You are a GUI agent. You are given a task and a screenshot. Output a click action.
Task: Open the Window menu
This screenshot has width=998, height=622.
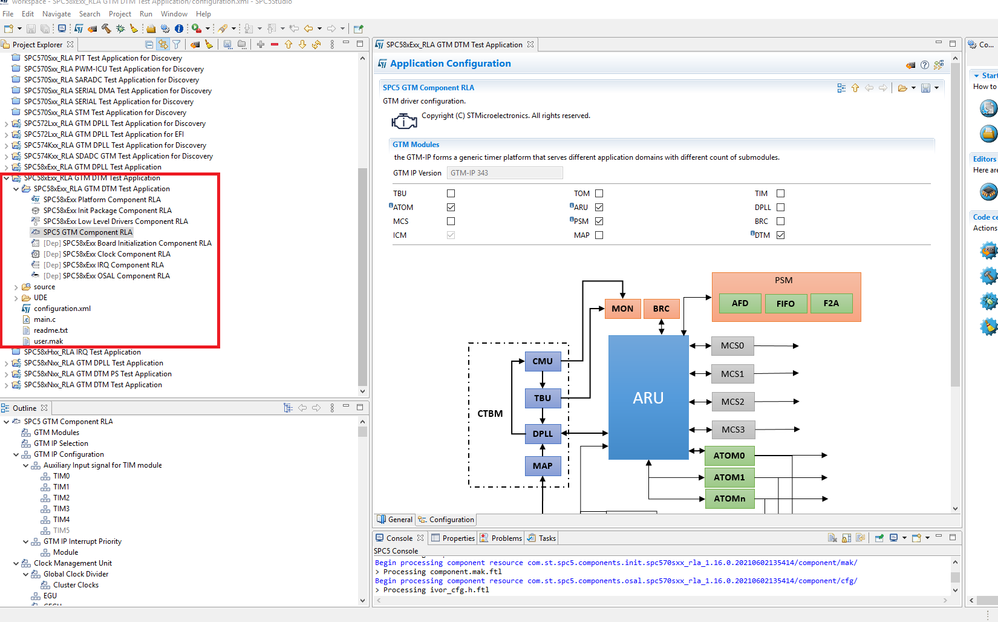point(174,13)
